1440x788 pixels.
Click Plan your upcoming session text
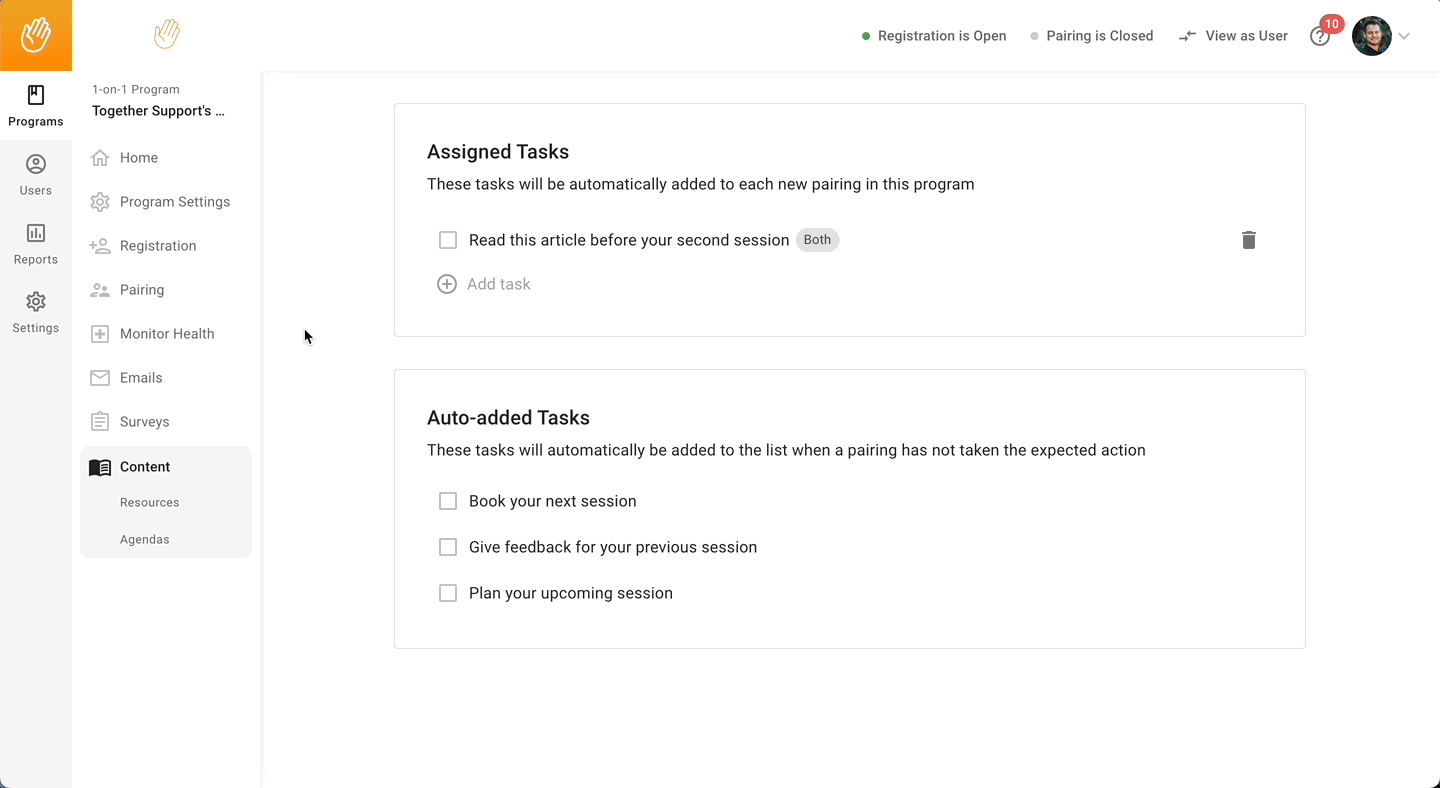(571, 593)
